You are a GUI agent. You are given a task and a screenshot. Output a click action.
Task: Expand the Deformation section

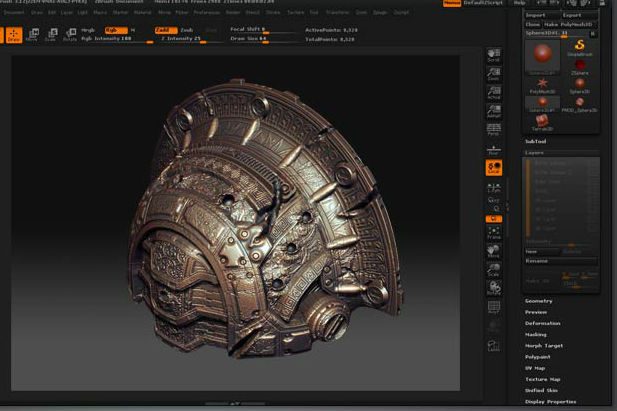(x=543, y=323)
